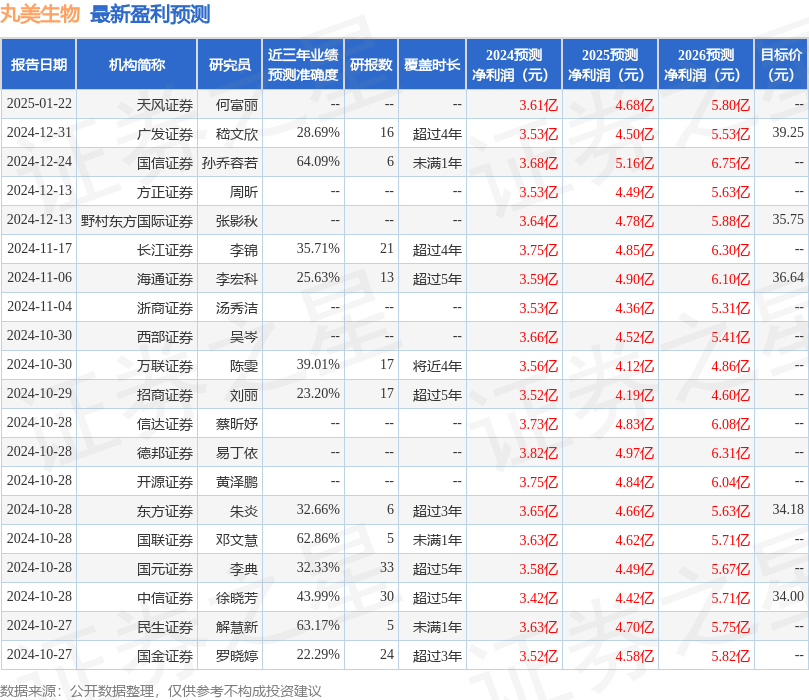Click the 研究员 column header
This screenshot has height=700, width=809.
point(229,62)
